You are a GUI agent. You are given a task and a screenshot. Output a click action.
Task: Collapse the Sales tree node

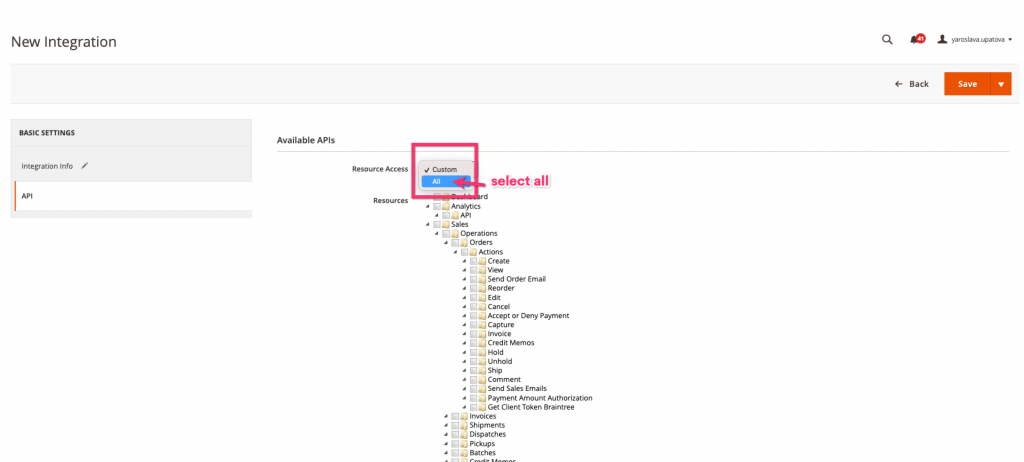(428, 224)
